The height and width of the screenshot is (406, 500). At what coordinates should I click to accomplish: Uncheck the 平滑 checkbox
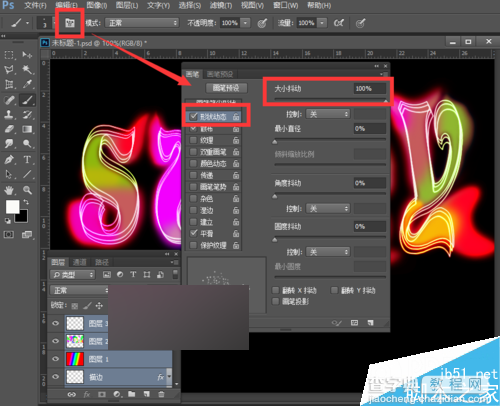tap(193, 233)
